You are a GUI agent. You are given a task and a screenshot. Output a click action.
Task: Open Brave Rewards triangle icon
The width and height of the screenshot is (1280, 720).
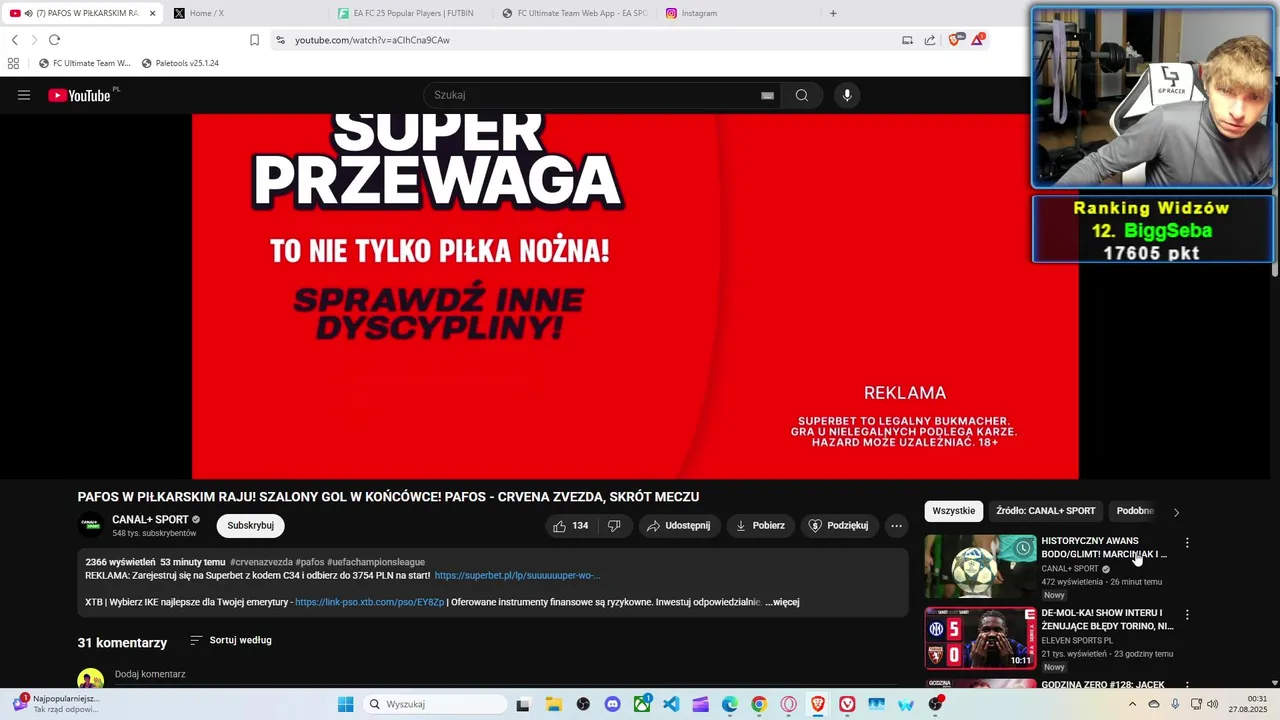pyautogui.click(x=978, y=40)
